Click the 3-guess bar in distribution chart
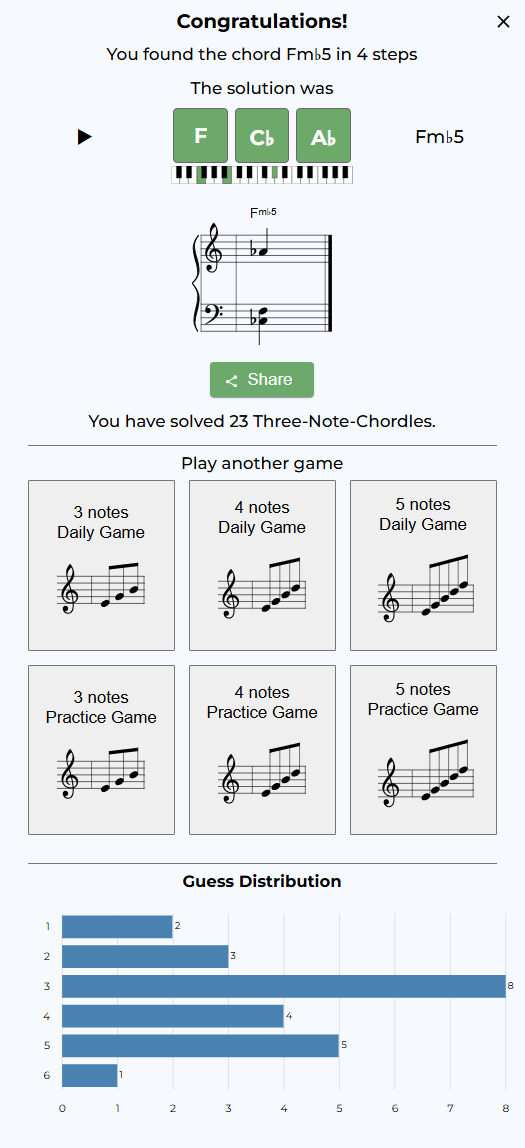This screenshot has width=525, height=1148. (283, 986)
